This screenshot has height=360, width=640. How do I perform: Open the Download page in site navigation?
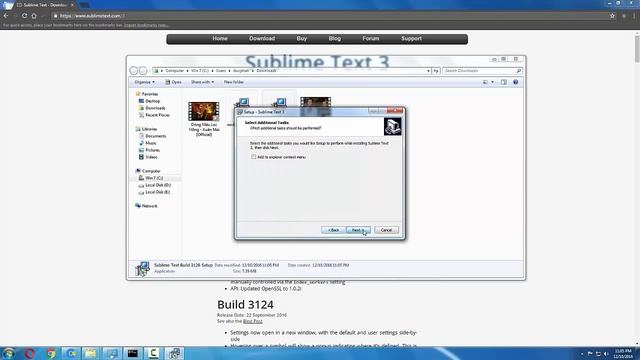[x=262, y=38]
